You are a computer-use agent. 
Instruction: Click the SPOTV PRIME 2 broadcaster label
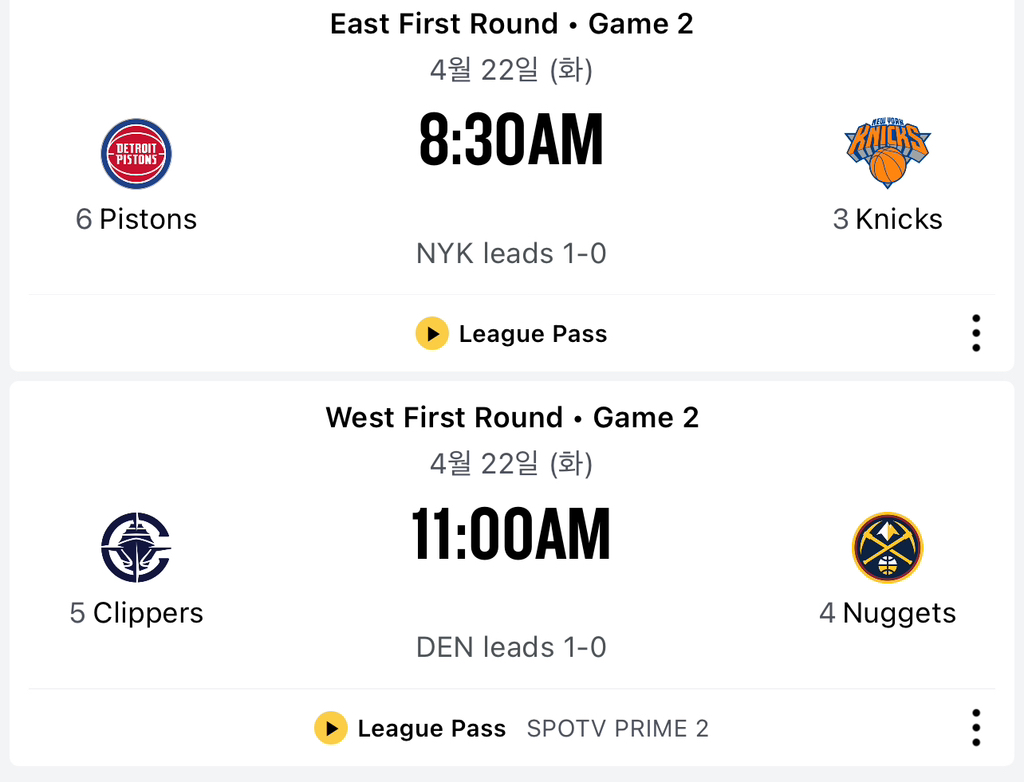617,729
